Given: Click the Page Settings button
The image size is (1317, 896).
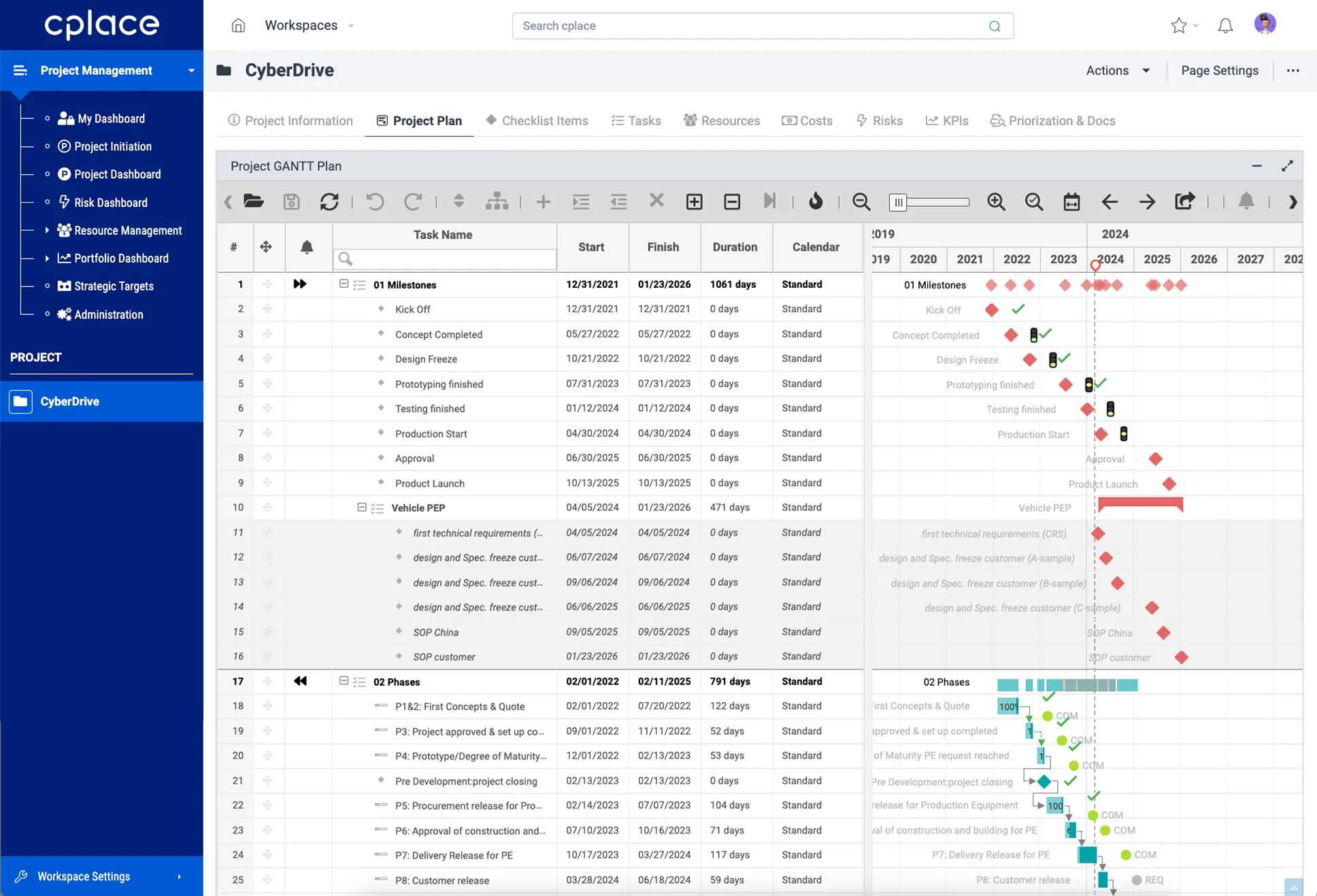Looking at the screenshot, I should point(1219,70).
